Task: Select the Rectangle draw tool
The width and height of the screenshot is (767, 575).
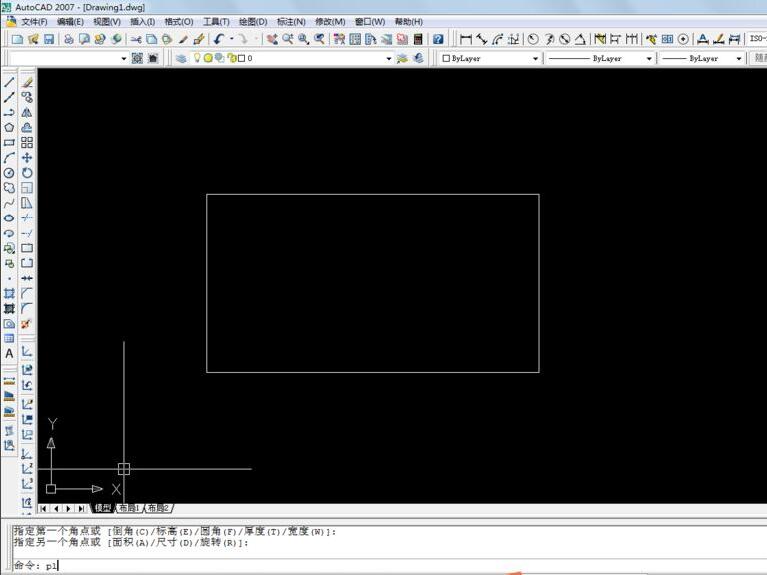Action: click(9, 143)
